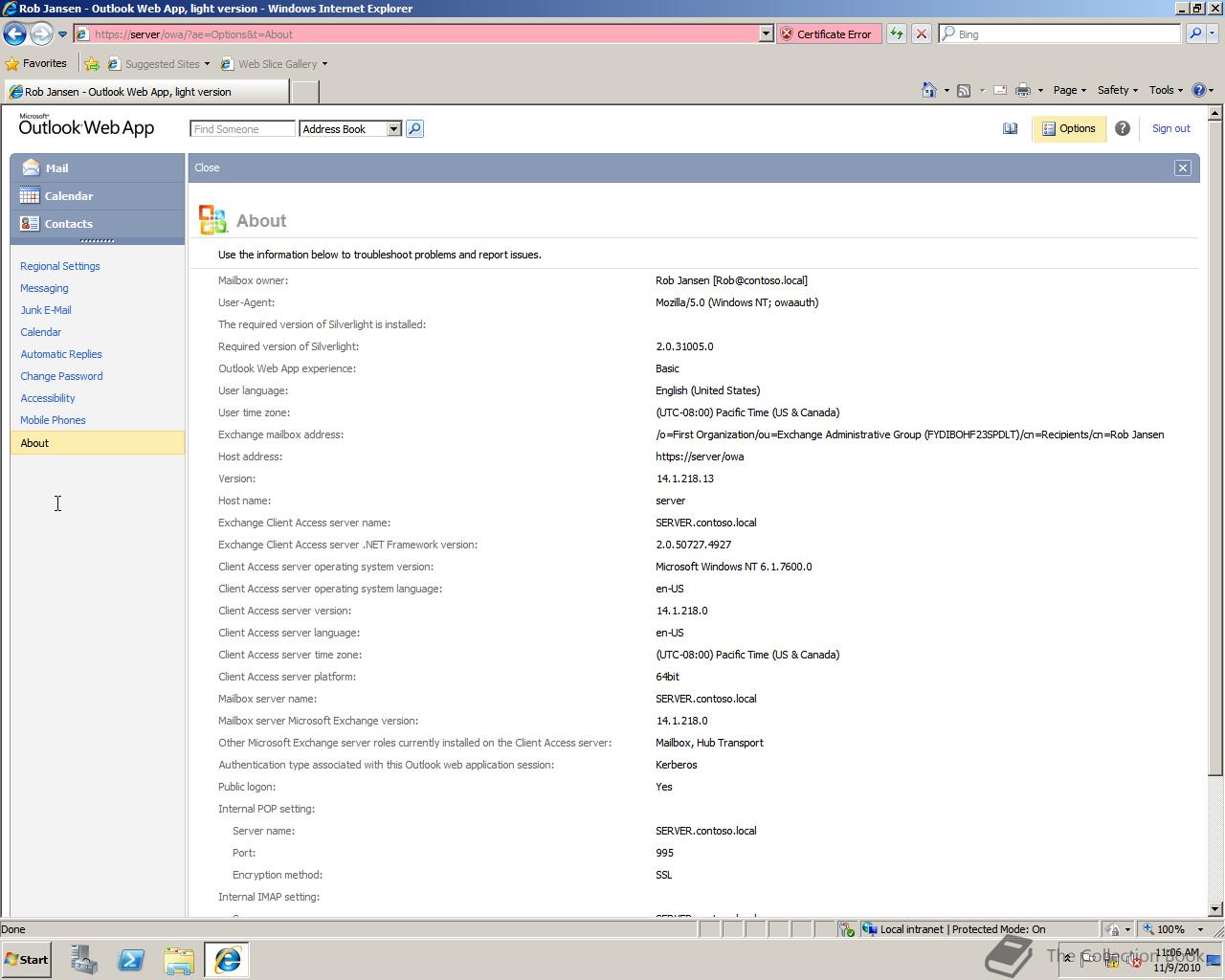Click the Sign out link
Viewport: 1225px width, 980px height.
1170,128
